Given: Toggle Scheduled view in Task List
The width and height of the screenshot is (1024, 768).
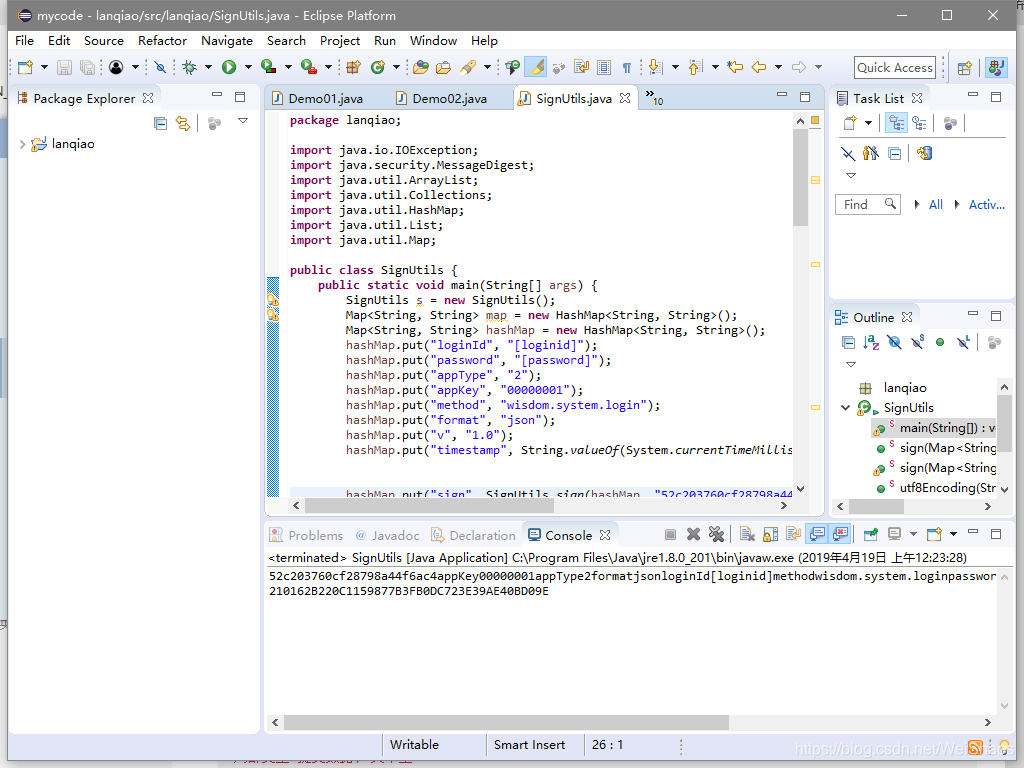Looking at the screenshot, I should (920, 123).
